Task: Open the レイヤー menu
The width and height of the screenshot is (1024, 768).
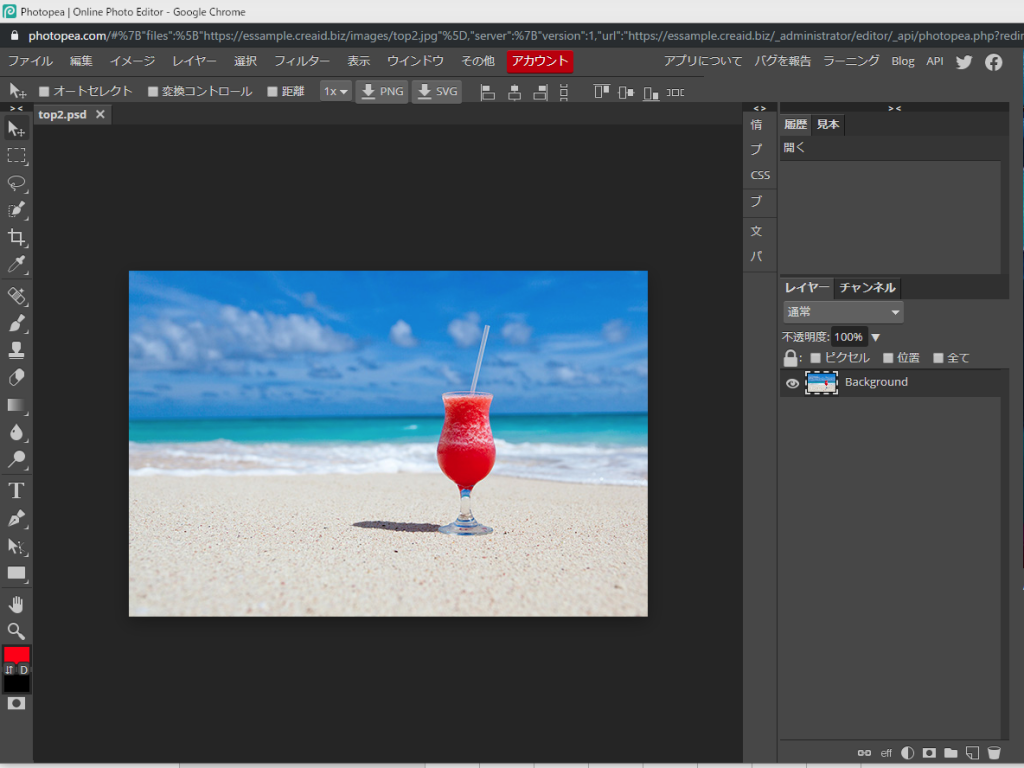Action: click(194, 61)
